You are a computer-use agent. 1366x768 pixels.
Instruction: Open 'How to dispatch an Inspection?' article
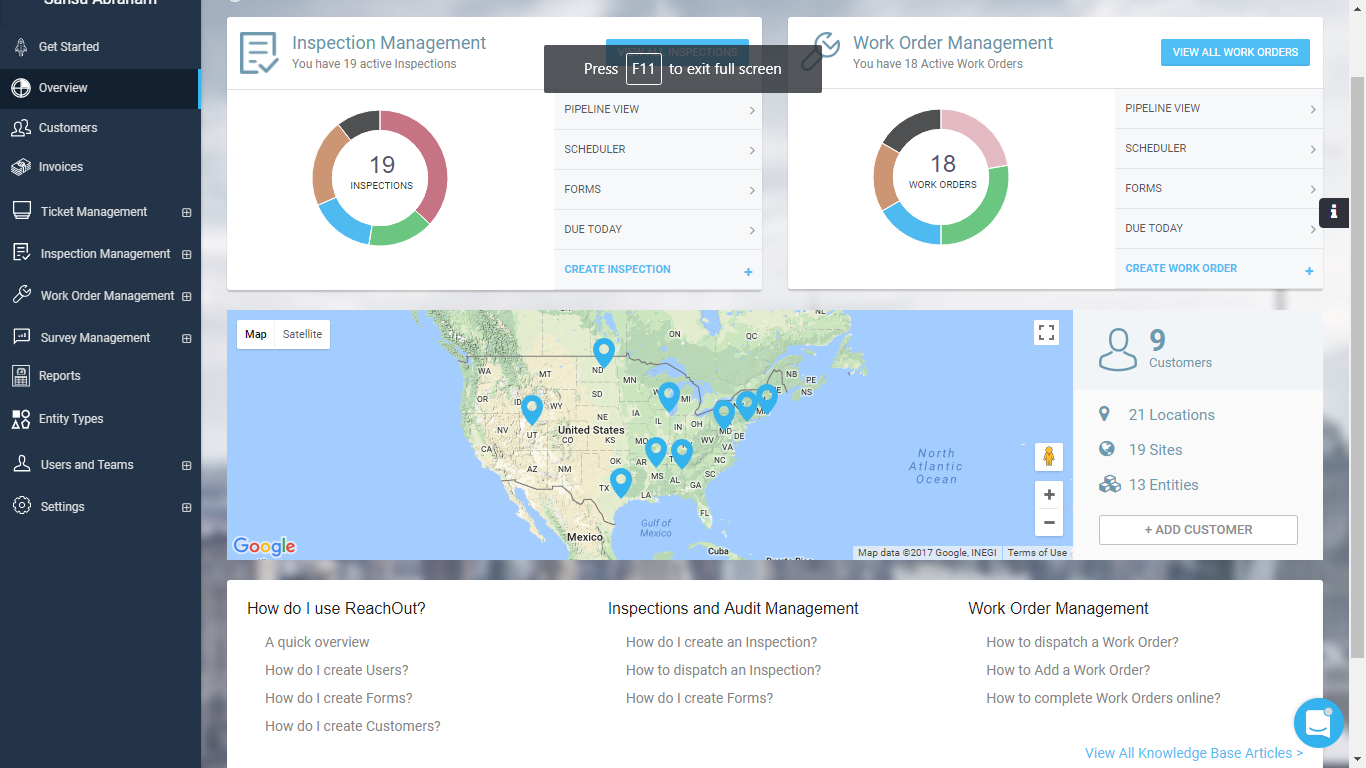pyautogui.click(x=723, y=670)
